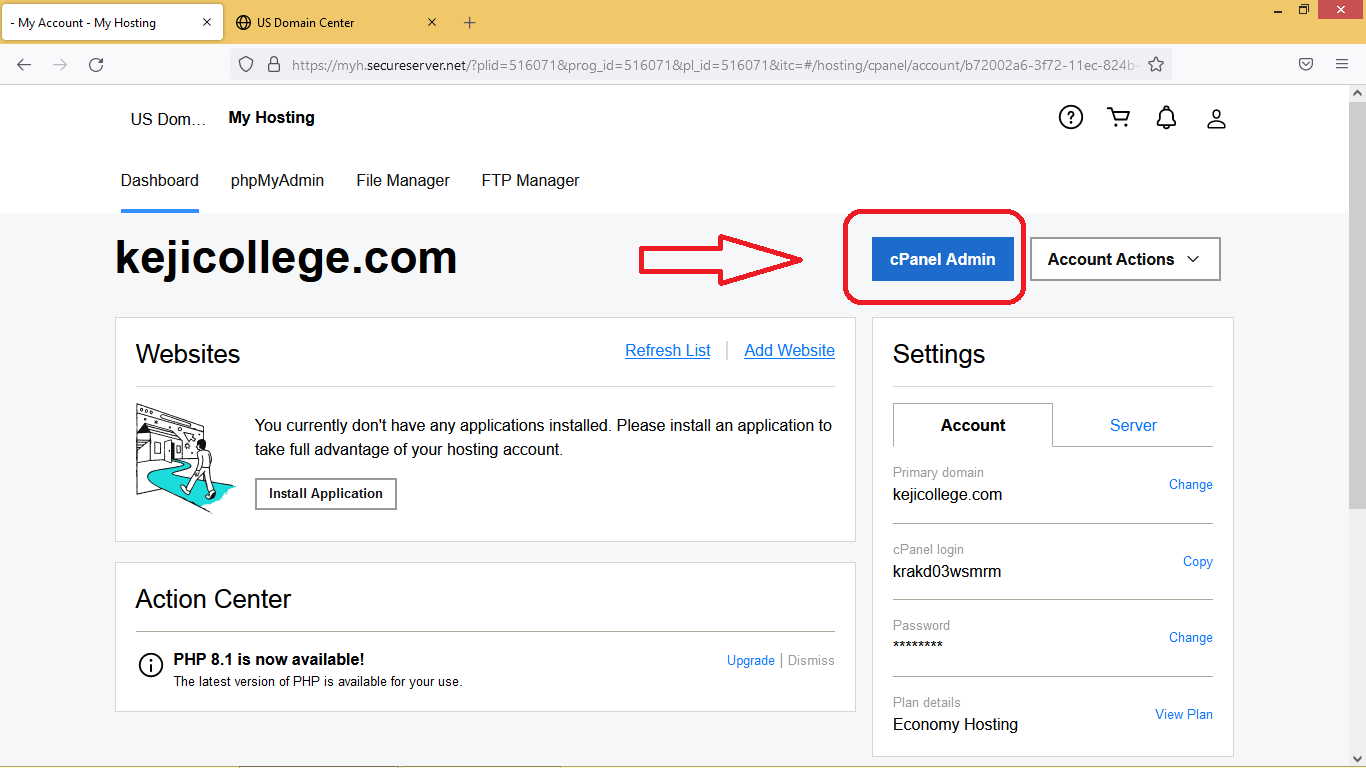The image size is (1366, 768).
Task: Click the kejicollege.com page heading
Action: click(x=286, y=258)
